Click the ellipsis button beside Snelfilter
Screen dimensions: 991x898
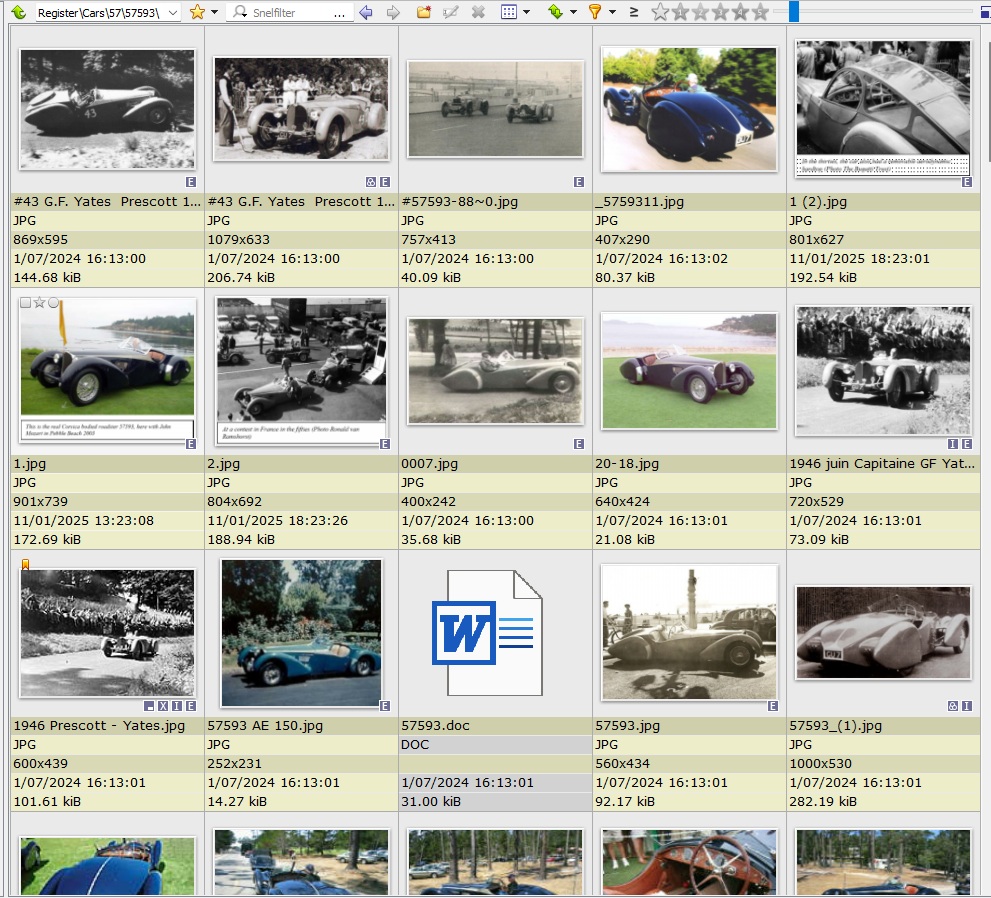(x=340, y=12)
